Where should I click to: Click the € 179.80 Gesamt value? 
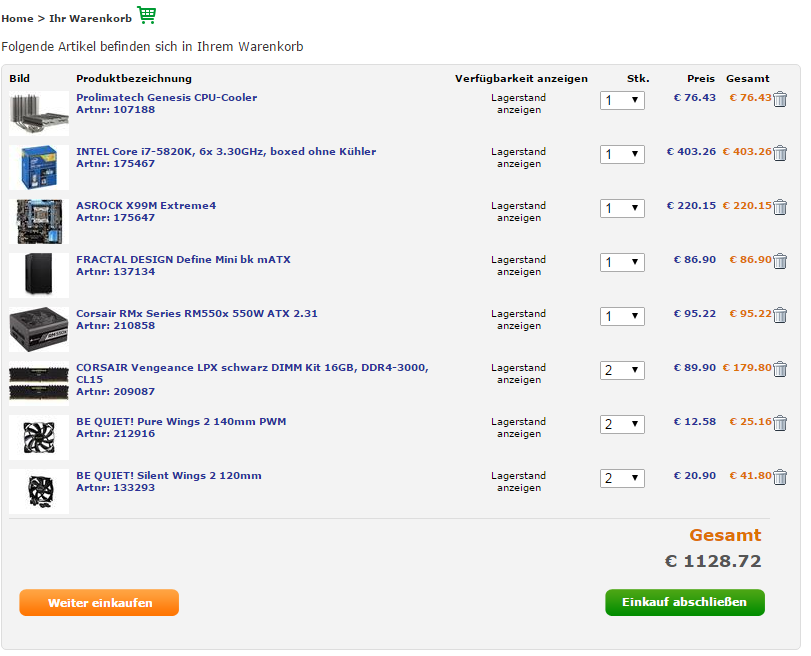click(747, 367)
